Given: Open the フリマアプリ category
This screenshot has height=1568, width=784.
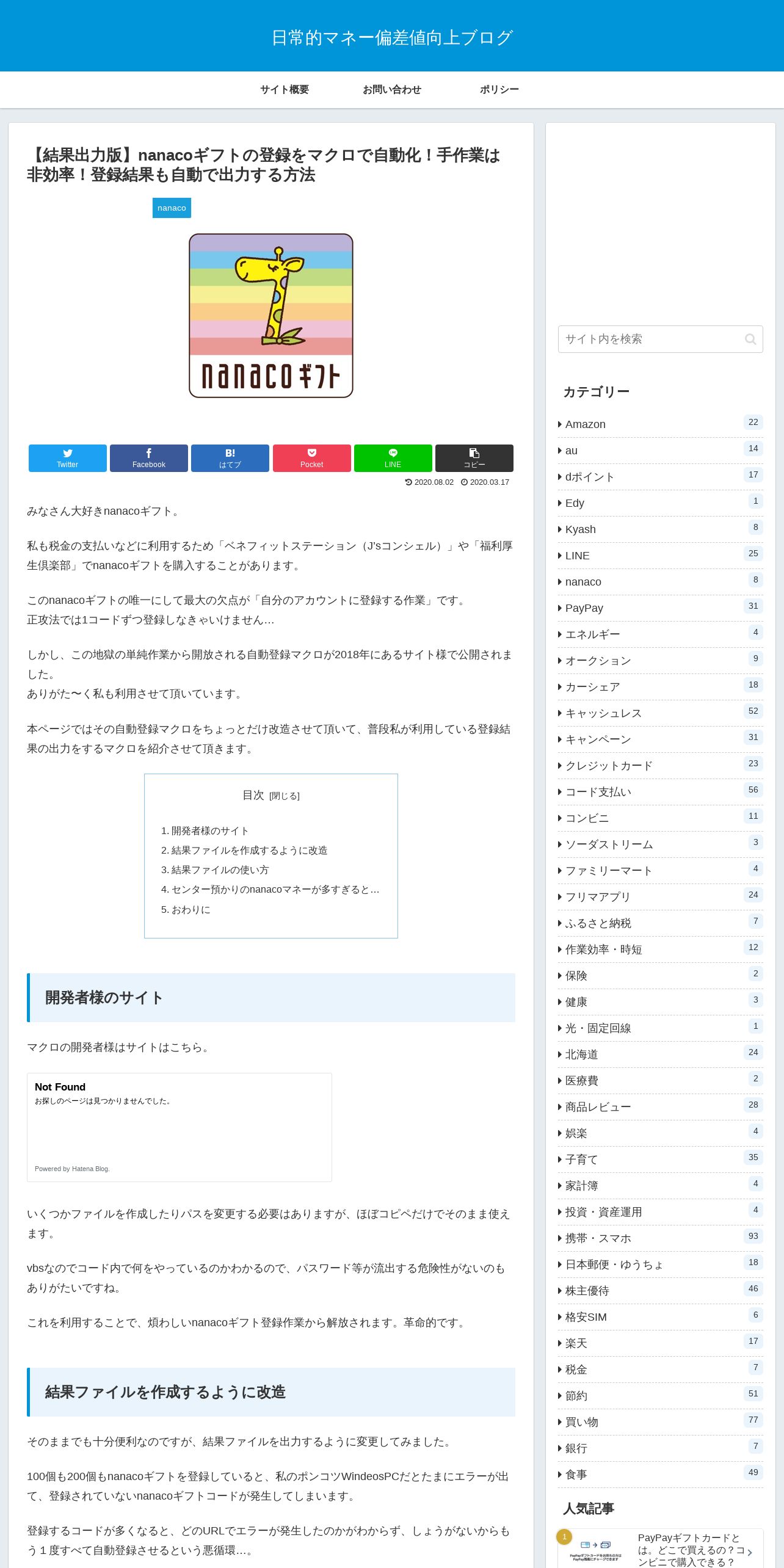Looking at the screenshot, I should (661, 897).
